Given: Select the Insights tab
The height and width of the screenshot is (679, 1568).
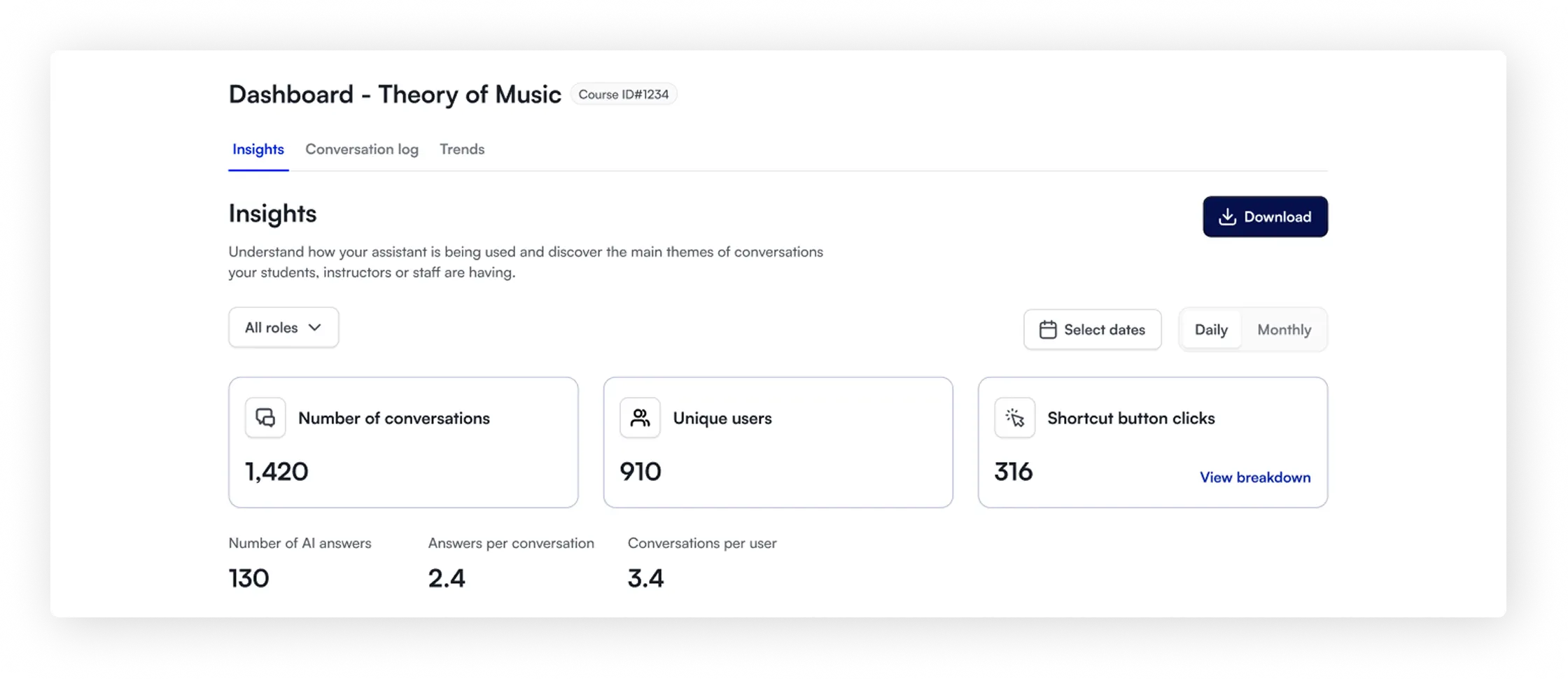Looking at the screenshot, I should tap(258, 149).
